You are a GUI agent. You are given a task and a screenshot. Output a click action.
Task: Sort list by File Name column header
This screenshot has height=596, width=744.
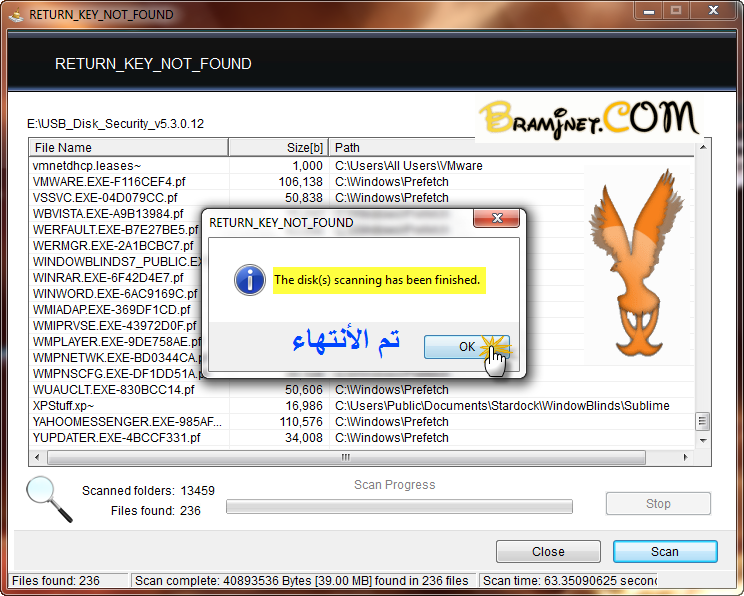[129, 148]
